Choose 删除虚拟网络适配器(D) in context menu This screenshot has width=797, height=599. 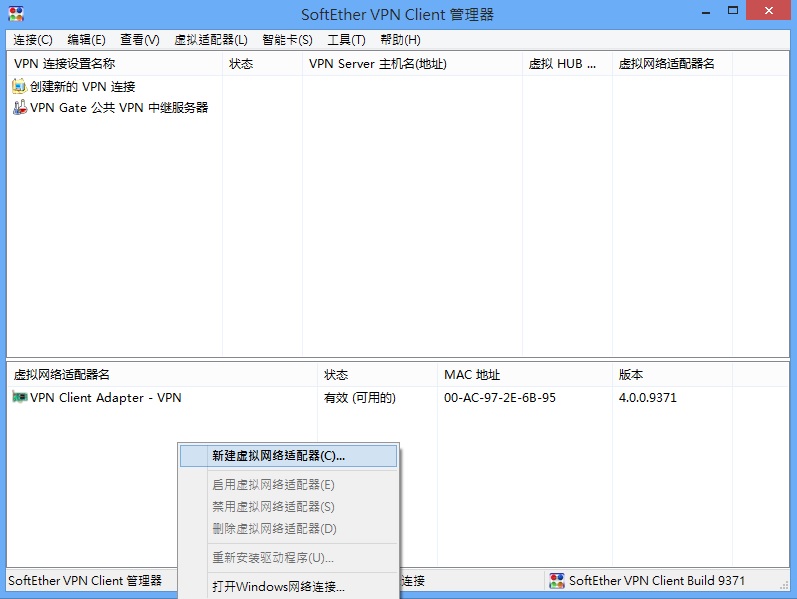click(288, 528)
